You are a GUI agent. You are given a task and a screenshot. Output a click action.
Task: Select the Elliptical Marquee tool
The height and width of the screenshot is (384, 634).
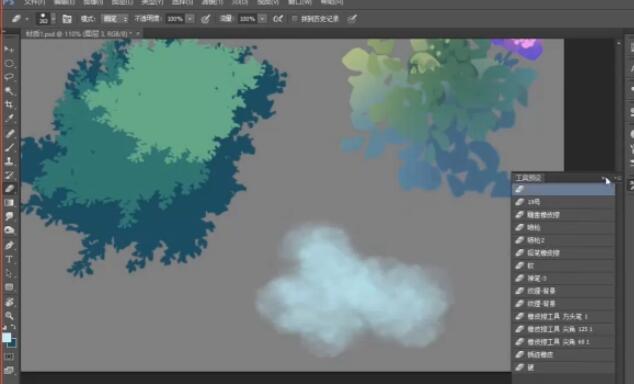click(x=9, y=63)
